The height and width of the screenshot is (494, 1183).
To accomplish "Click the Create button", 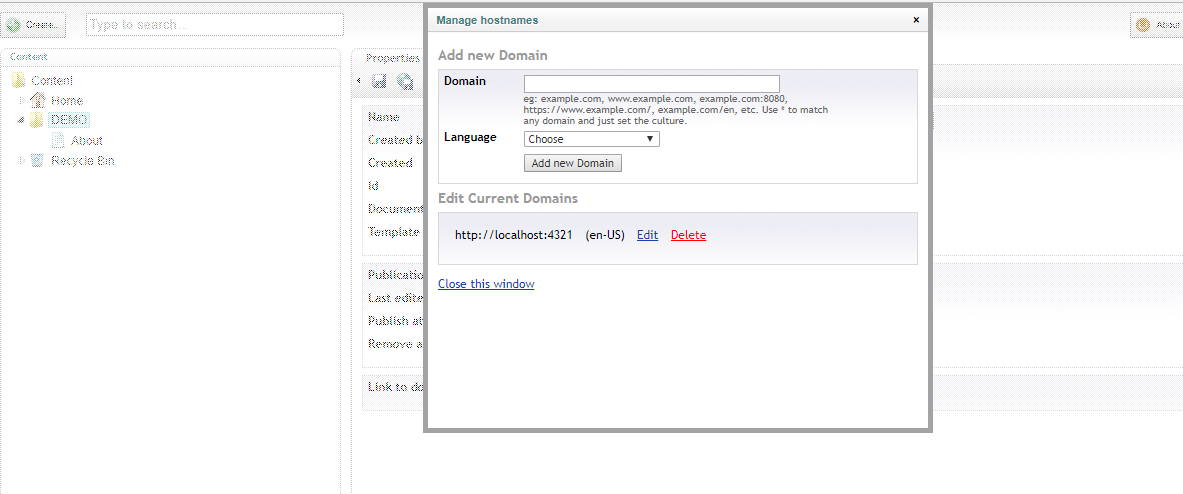I will [x=34, y=25].
